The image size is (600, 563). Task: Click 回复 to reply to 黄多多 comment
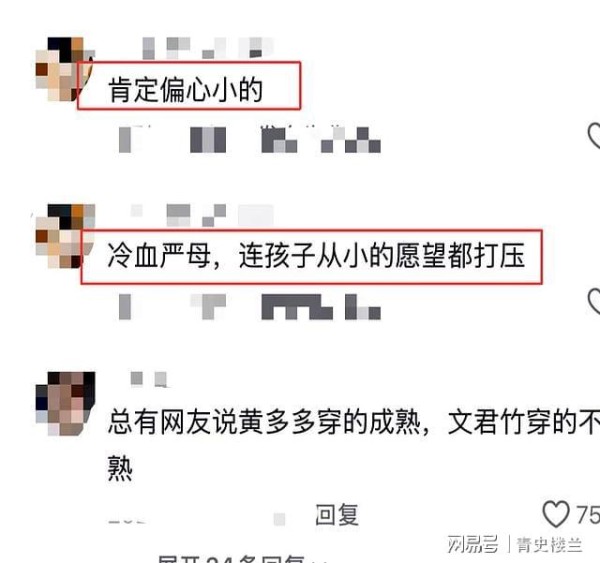[x=337, y=514]
